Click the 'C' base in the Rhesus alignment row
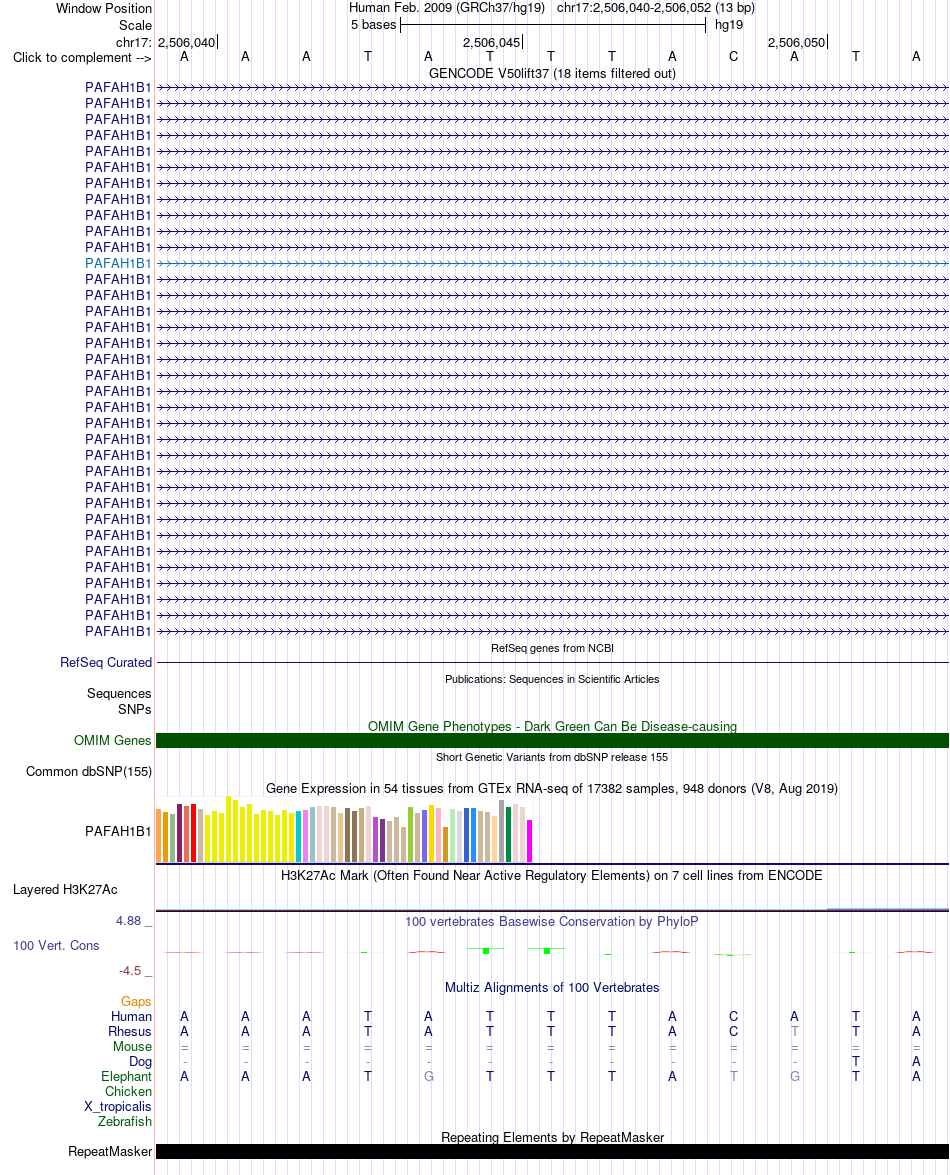Screen dimensions: 950x1175 click(733, 1032)
